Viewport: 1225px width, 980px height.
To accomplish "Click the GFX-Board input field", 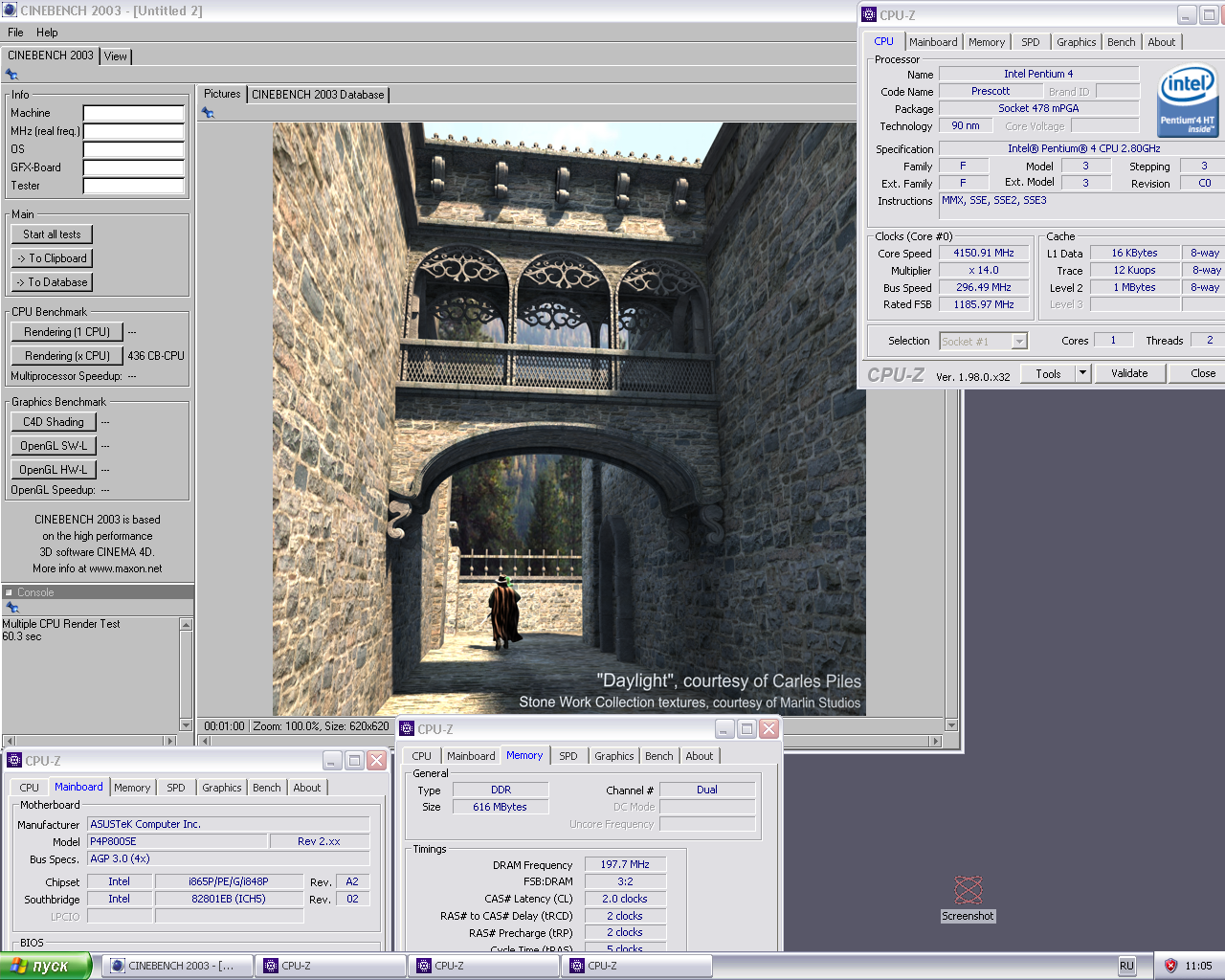I will pos(133,167).
